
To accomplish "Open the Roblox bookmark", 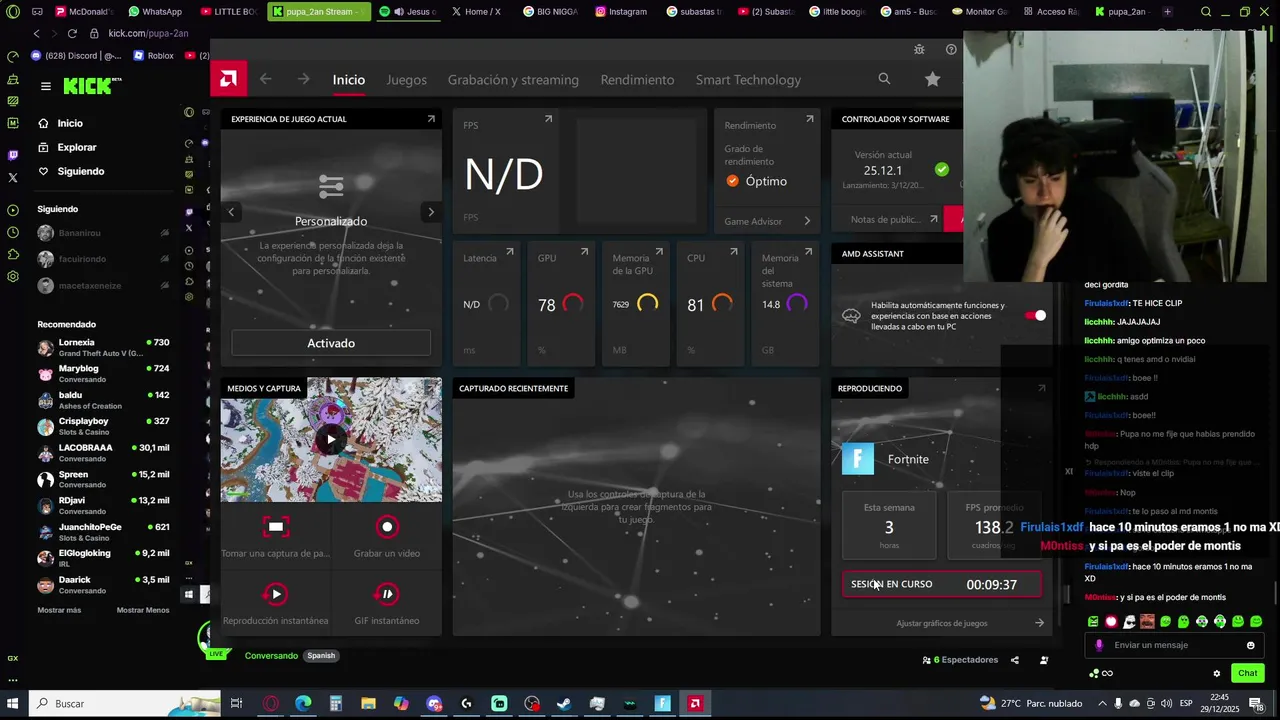I will tap(153, 56).
